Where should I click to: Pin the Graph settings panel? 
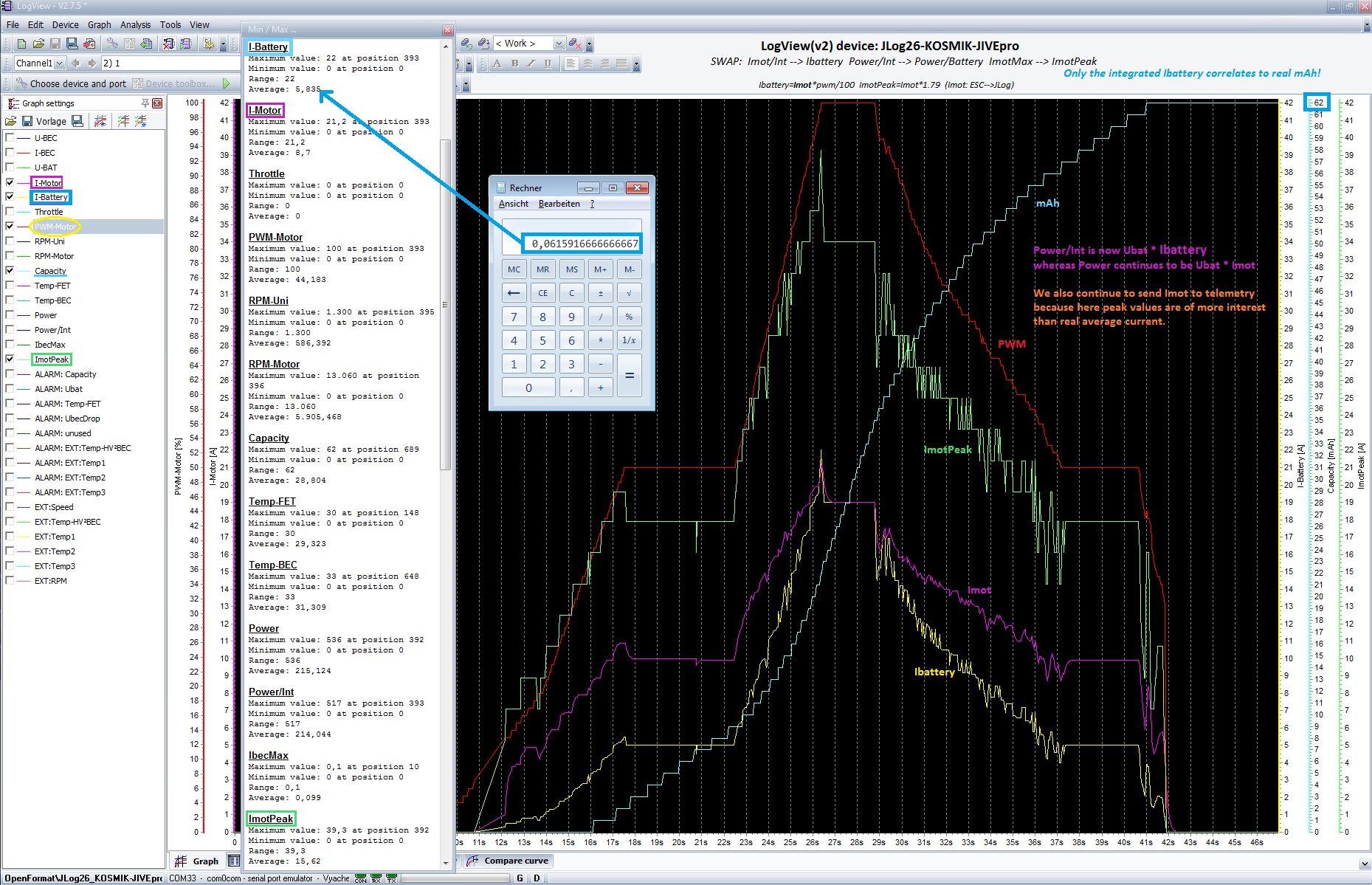pos(145,103)
